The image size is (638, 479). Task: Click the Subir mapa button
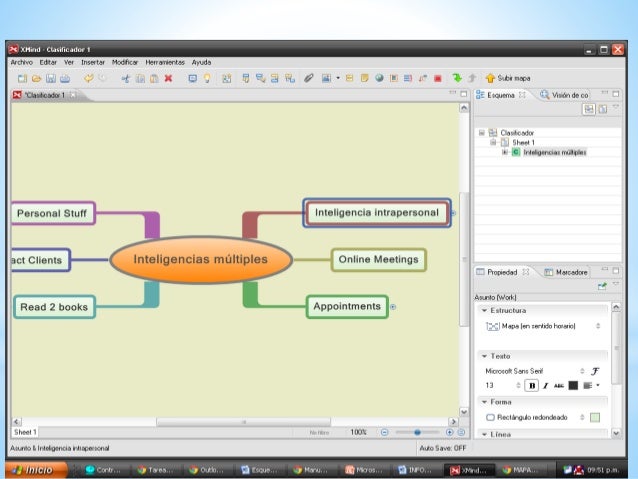507,77
